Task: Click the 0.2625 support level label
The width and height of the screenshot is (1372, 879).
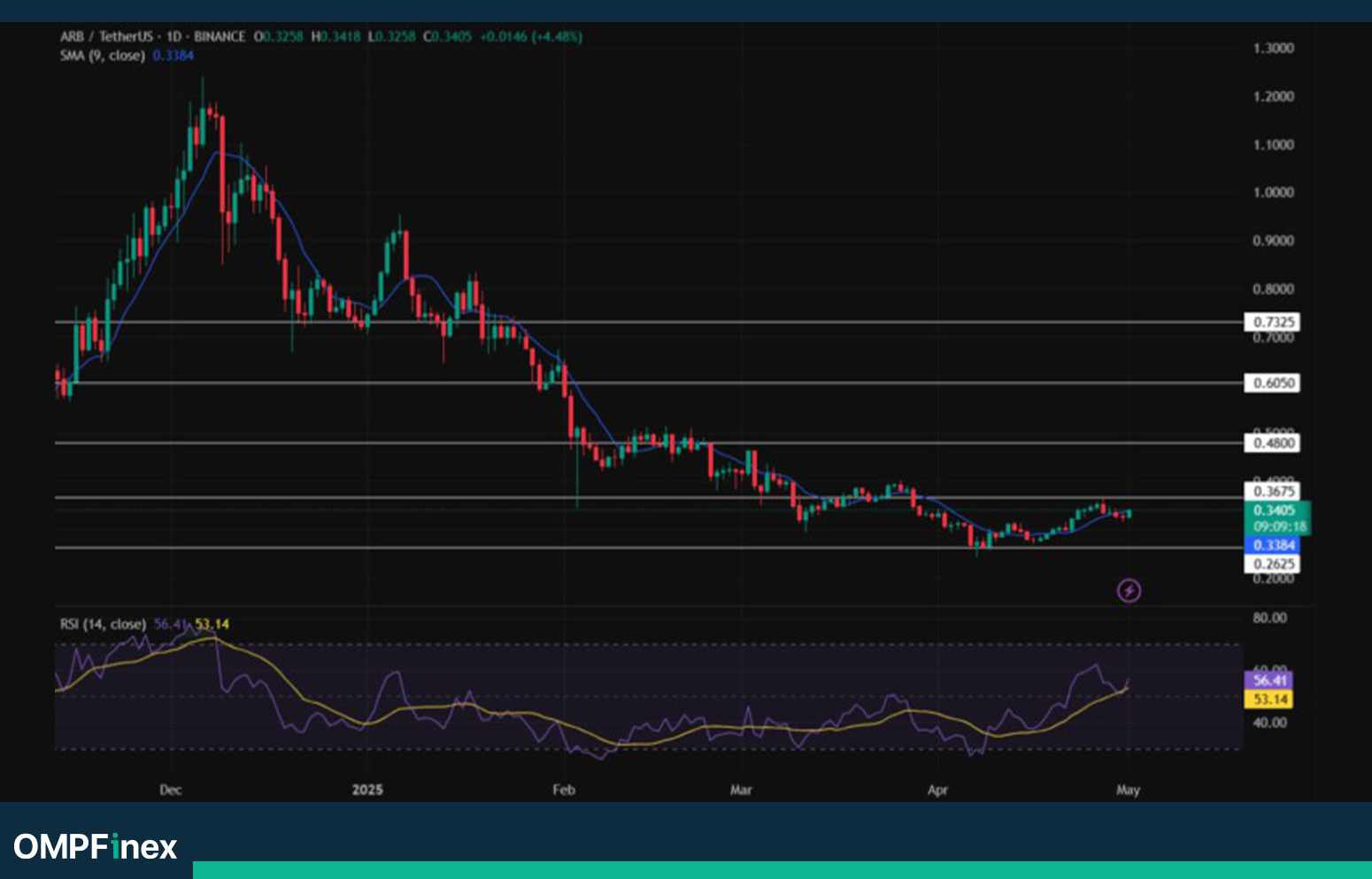Action: click(x=1272, y=564)
